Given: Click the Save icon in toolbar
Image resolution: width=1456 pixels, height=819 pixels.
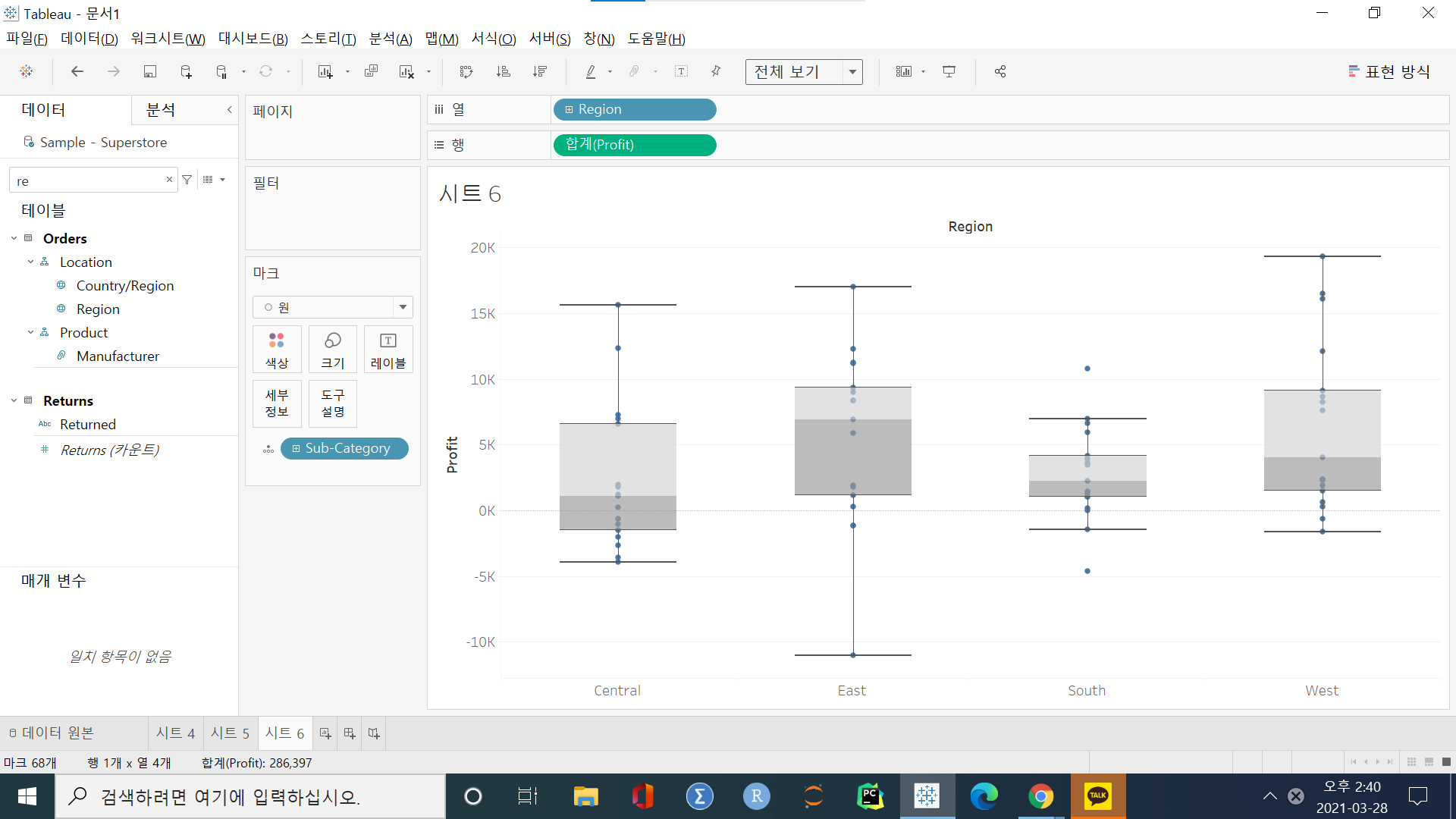Looking at the screenshot, I should tap(149, 71).
